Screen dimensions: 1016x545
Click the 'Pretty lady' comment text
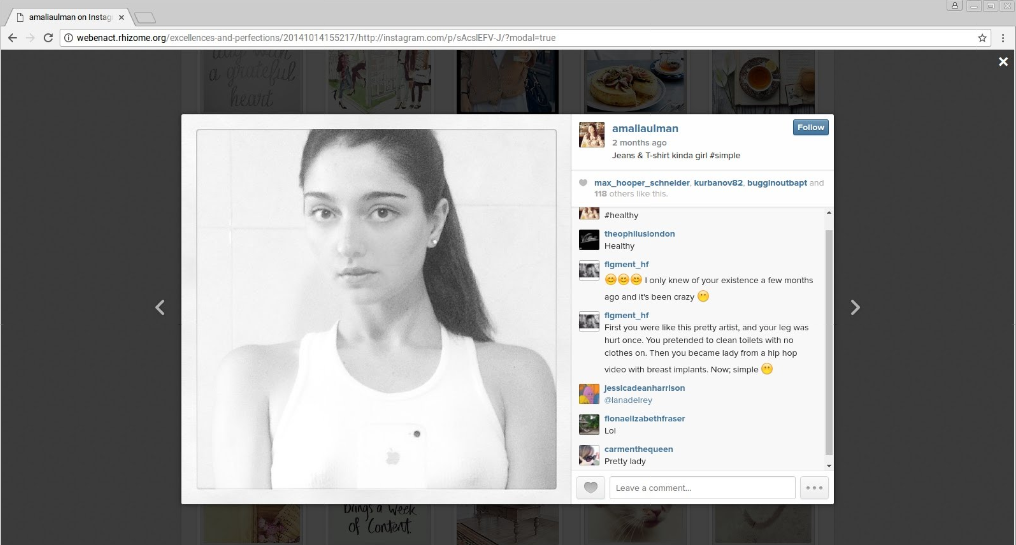[625, 461]
